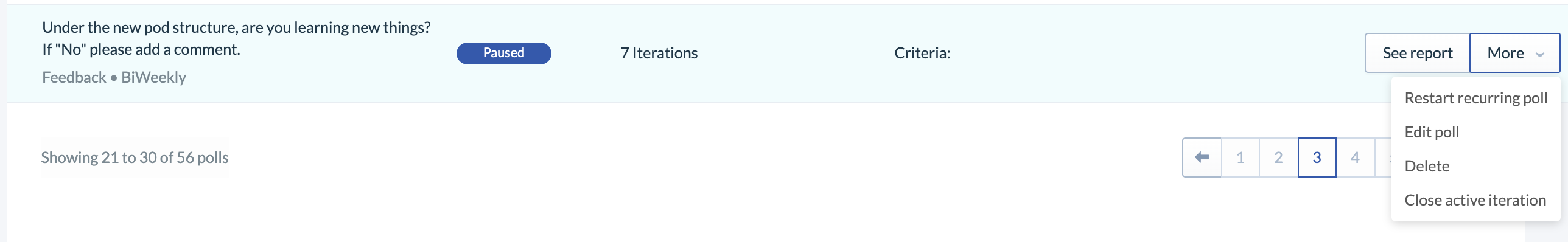Go to pagination page 4
This screenshot has height=242, width=1568.
(1355, 157)
